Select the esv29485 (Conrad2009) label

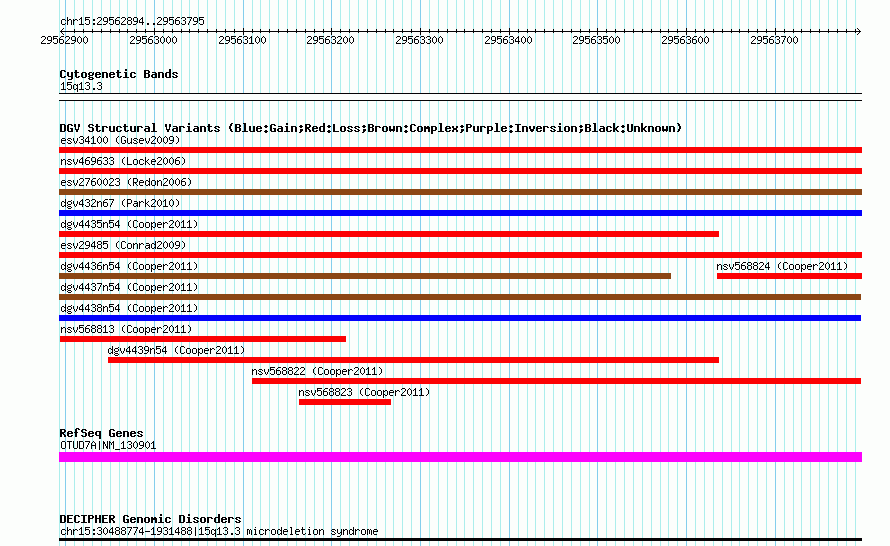point(123,245)
